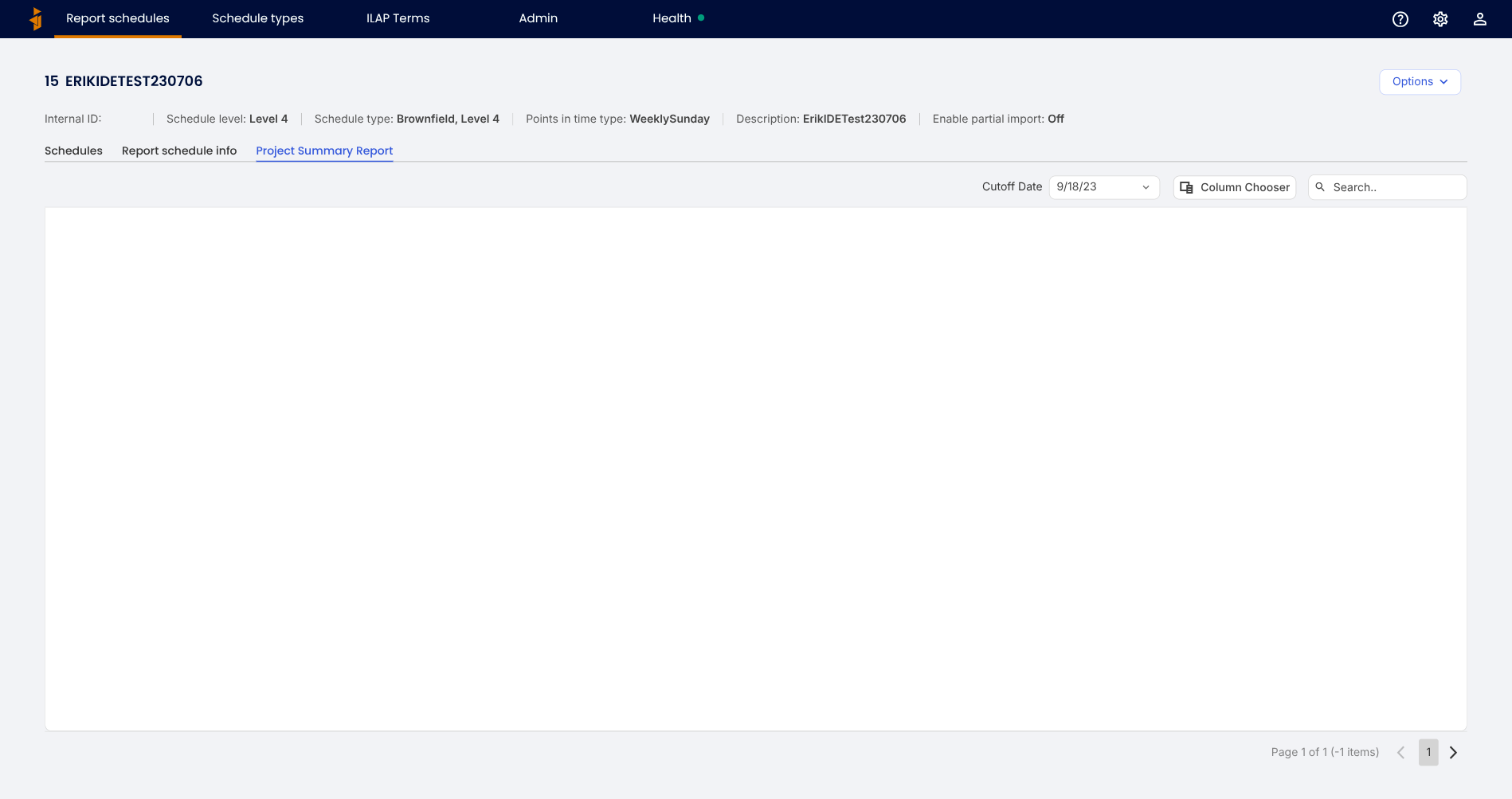Image resolution: width=1512 pixels, height=799 pixels.
Task: Click the orange app logo icon
Action: tap(36, 18)
